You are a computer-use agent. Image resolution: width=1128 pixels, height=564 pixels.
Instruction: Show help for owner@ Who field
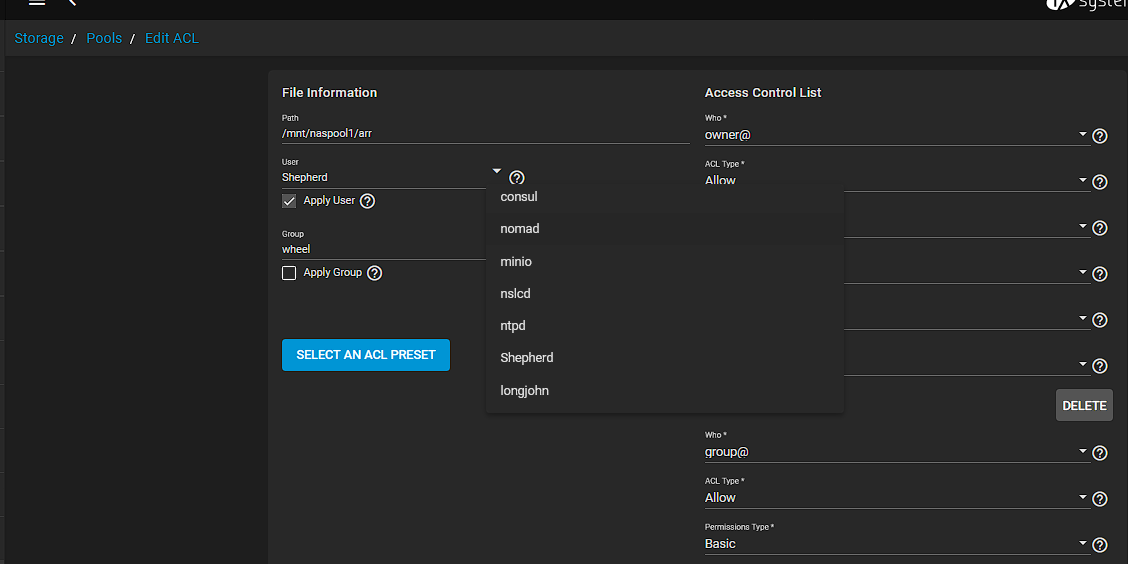(1100, 136)
